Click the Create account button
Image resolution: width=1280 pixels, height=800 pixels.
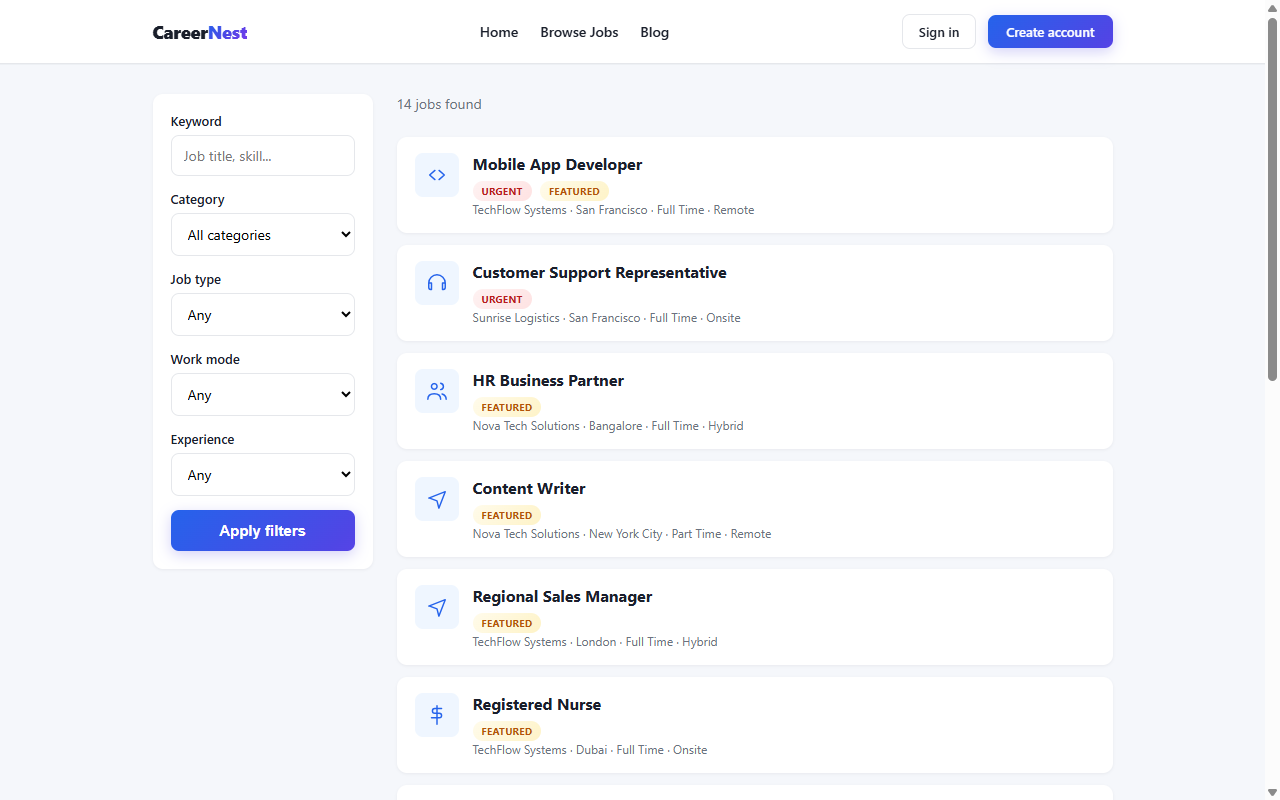pos(1050,32)
